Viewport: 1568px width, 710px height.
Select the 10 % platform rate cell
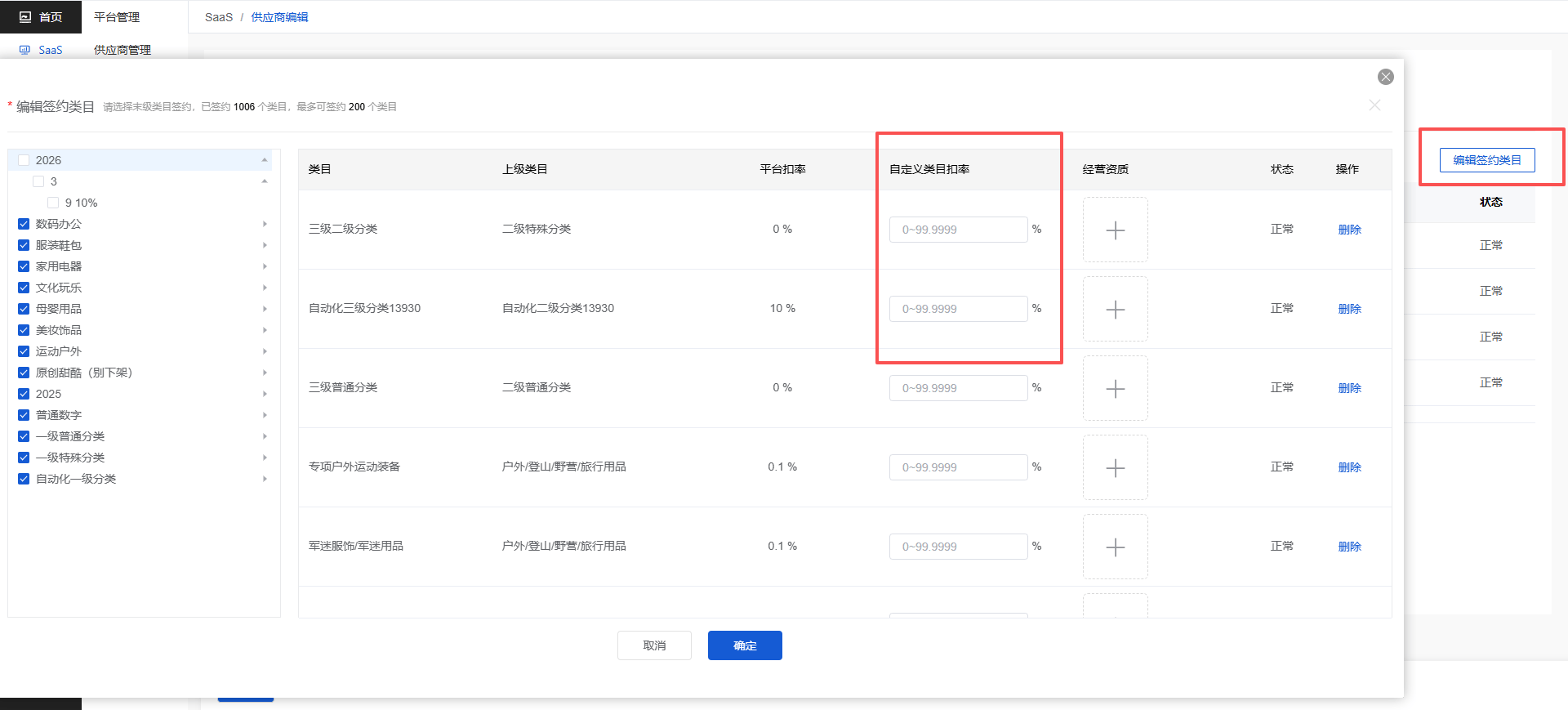782,308
